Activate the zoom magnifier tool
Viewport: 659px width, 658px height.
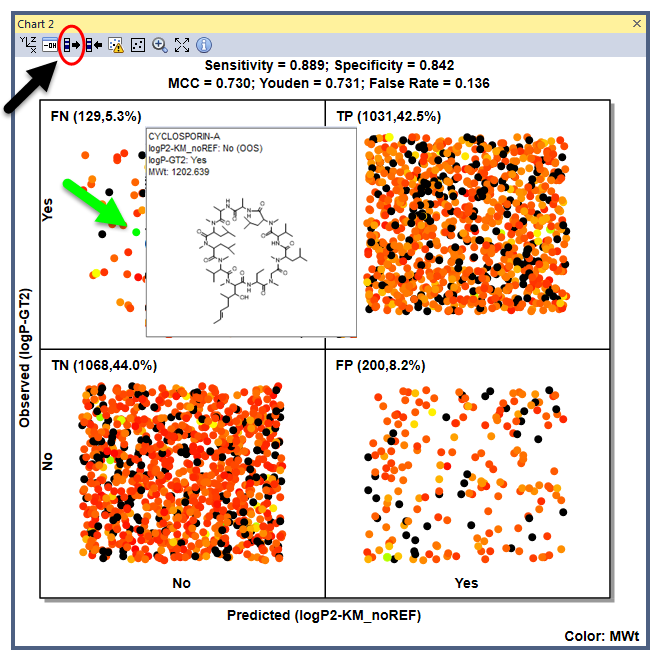click(160, 45)
